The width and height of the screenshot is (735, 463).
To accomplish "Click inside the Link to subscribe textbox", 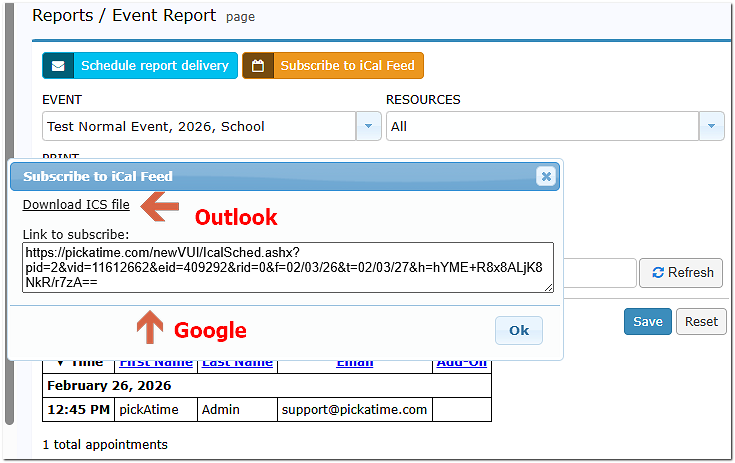I will tap(287, 267).
